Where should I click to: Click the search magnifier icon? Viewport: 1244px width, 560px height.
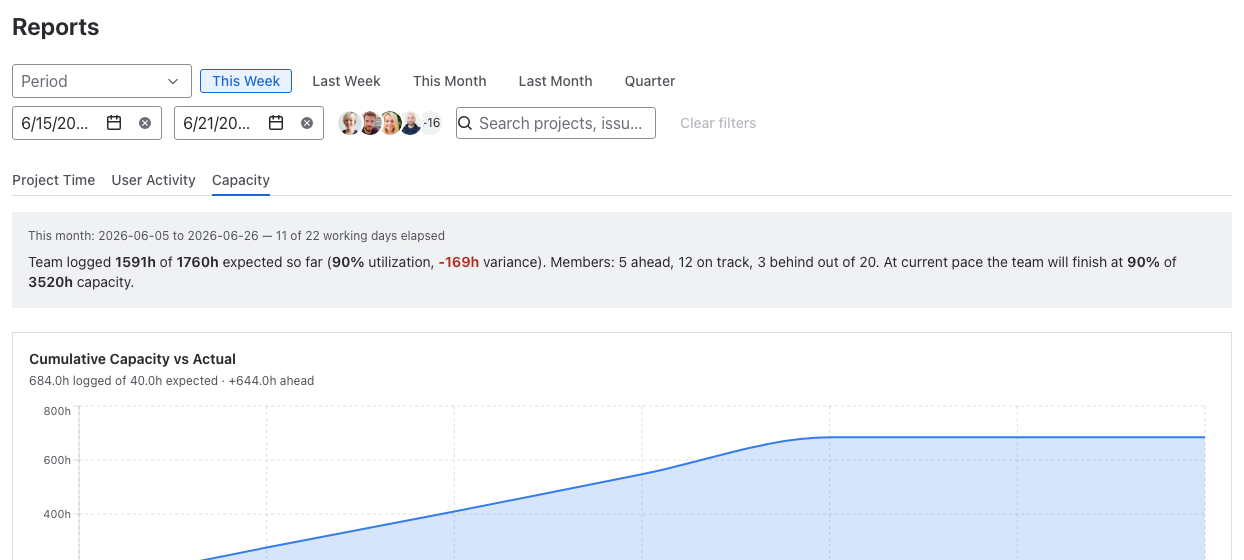point(465,123)
